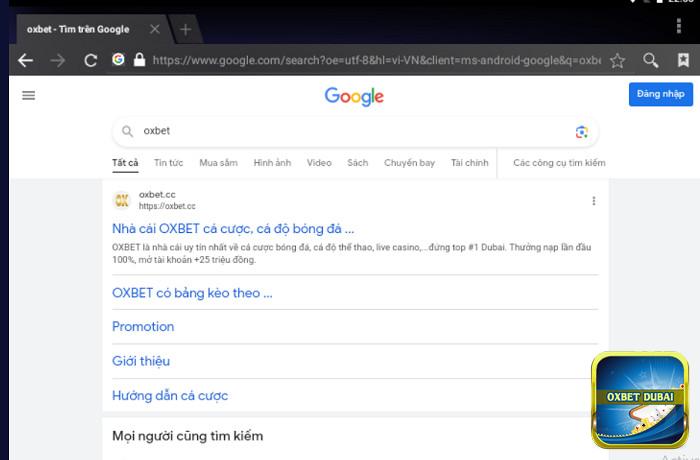This screenshot has width=700, height=460.
Task: Open Nhà cái OXBET cá cược result link
Action: click(x=233, y=229)
